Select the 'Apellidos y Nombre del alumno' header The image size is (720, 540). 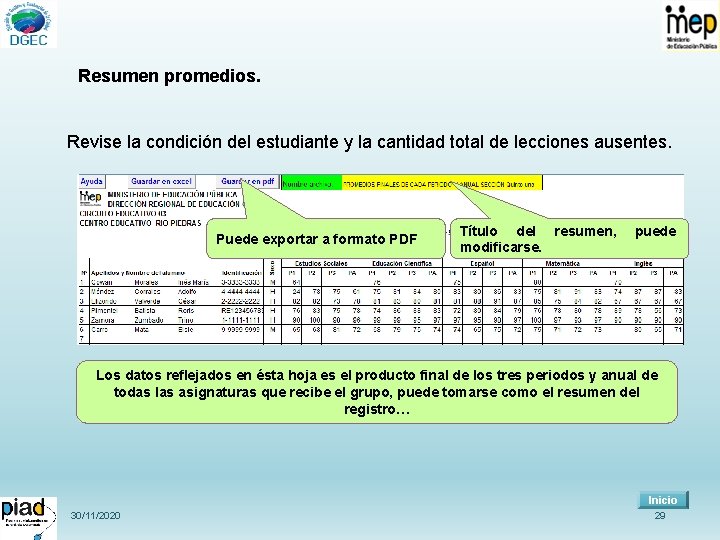click(138, 273)
